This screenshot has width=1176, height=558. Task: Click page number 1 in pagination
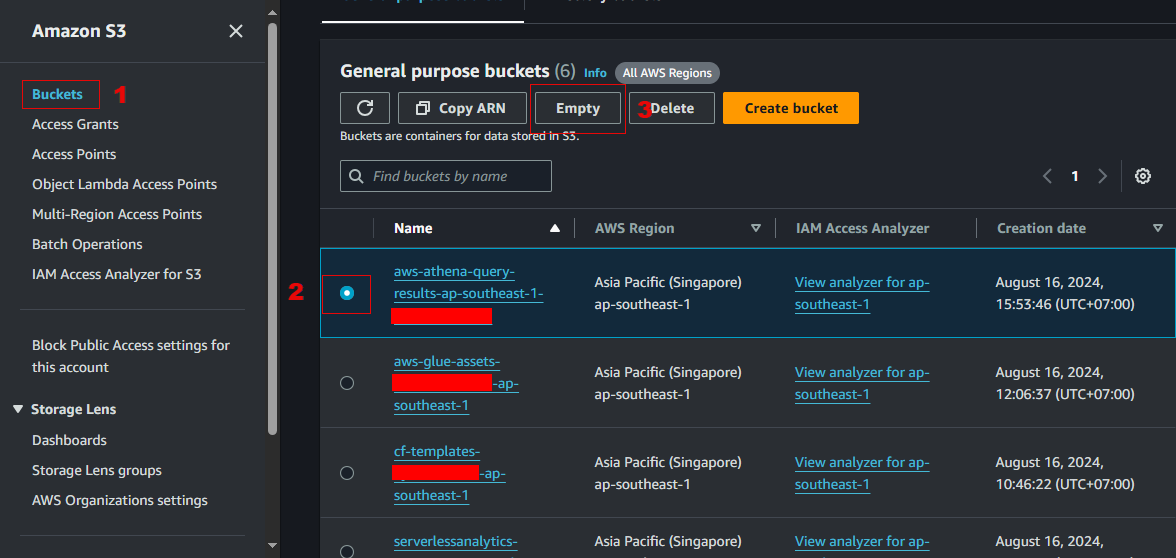[x=1075, y=176]
